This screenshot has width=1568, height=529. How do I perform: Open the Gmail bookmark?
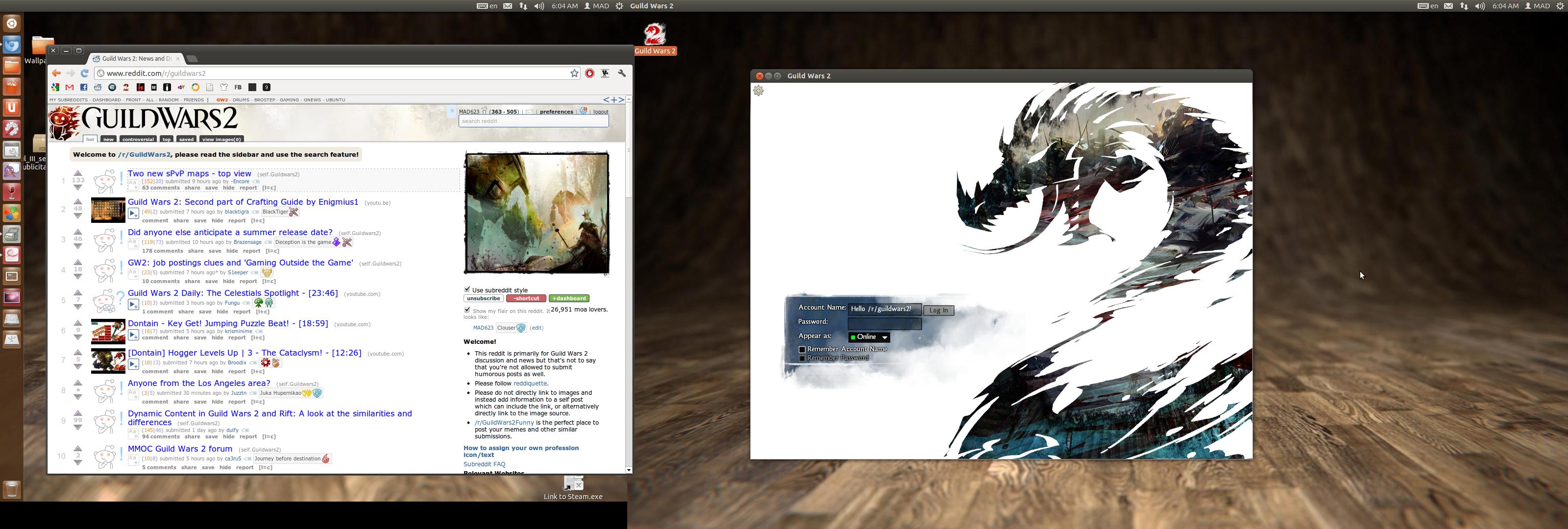coord(70,87)
